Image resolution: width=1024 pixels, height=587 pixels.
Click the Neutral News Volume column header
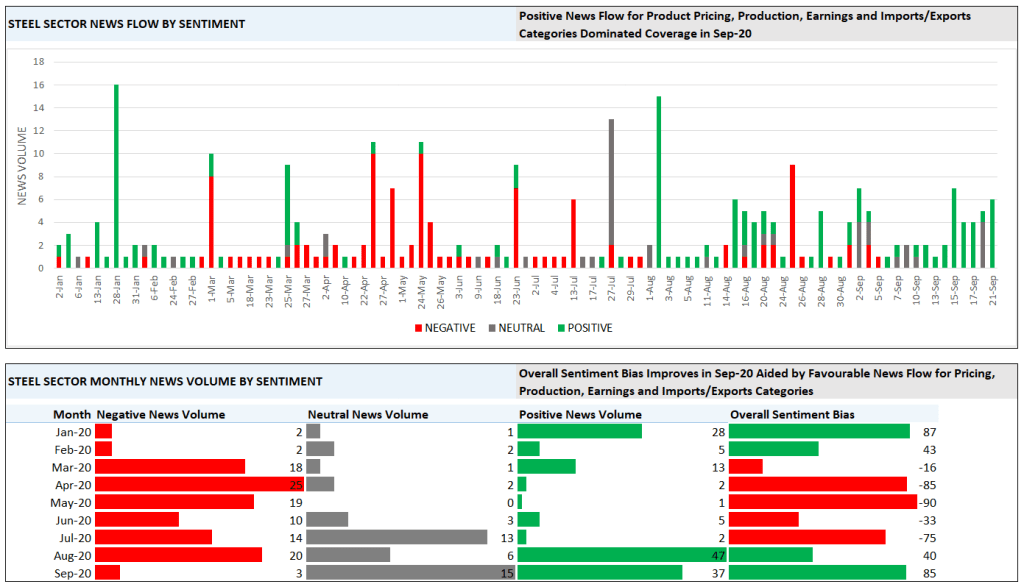[367, 414]
